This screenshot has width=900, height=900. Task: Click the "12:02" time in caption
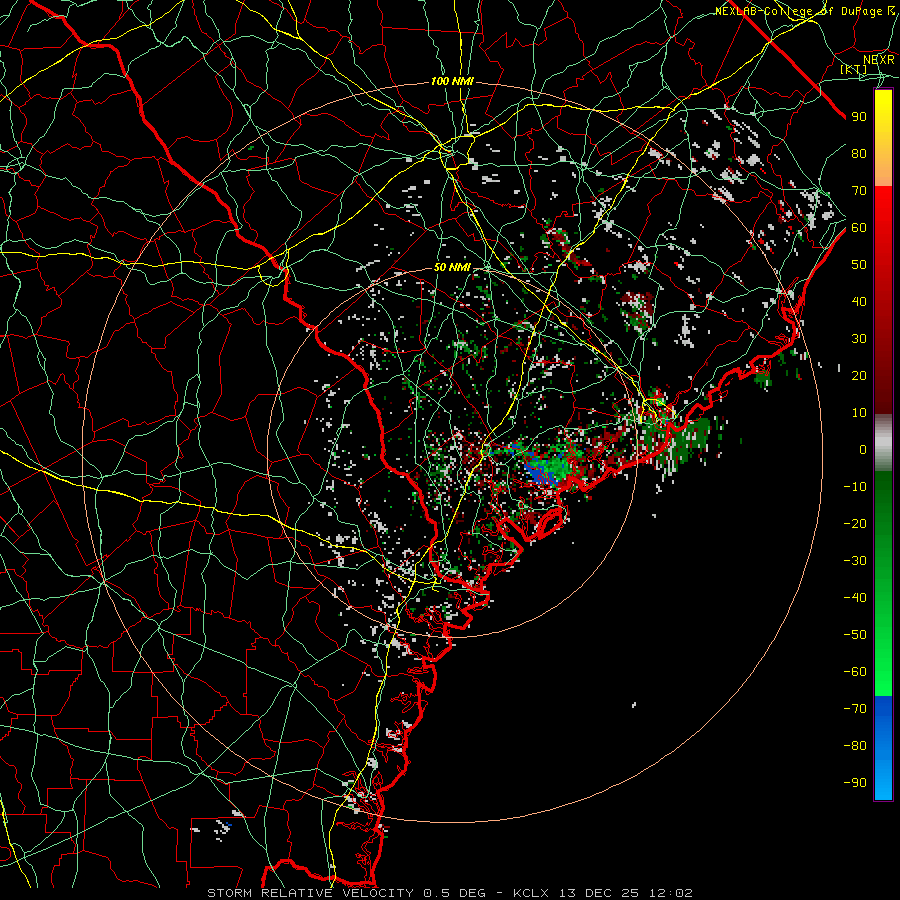(670, 893)
